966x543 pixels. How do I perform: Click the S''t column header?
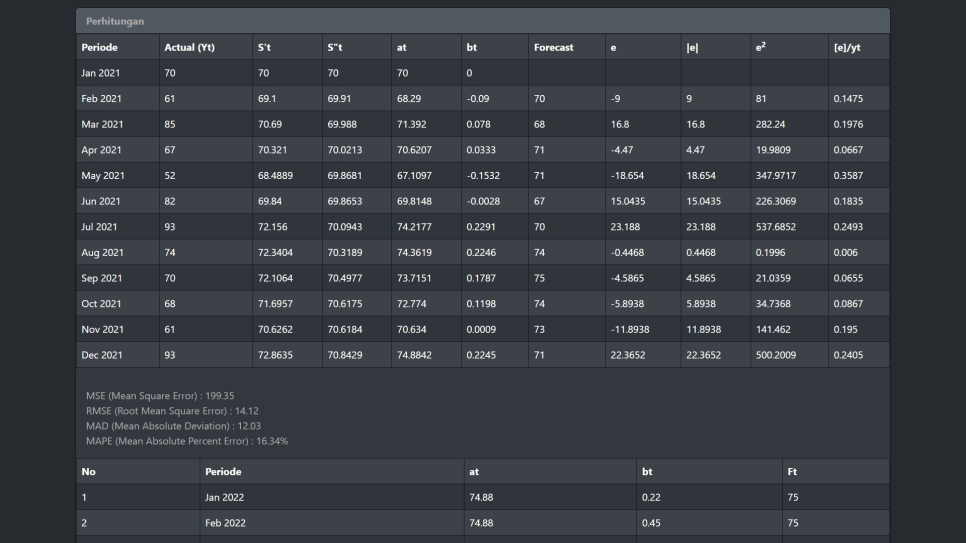335,47
